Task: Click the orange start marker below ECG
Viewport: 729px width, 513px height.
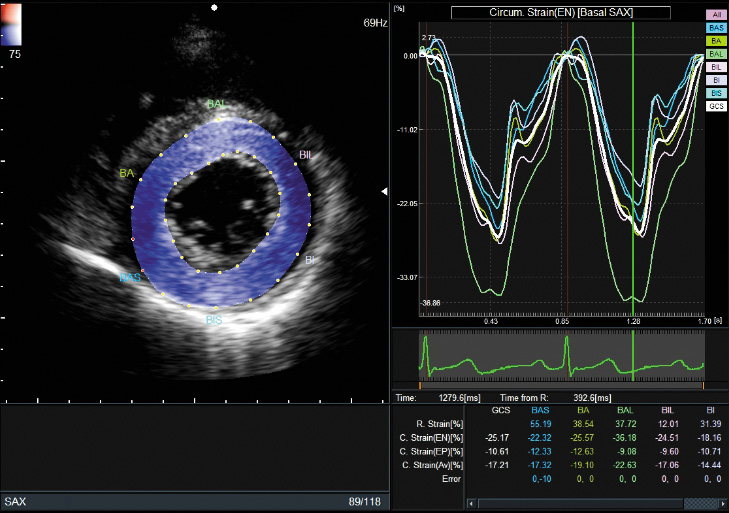Action: [x=420, y=384]
